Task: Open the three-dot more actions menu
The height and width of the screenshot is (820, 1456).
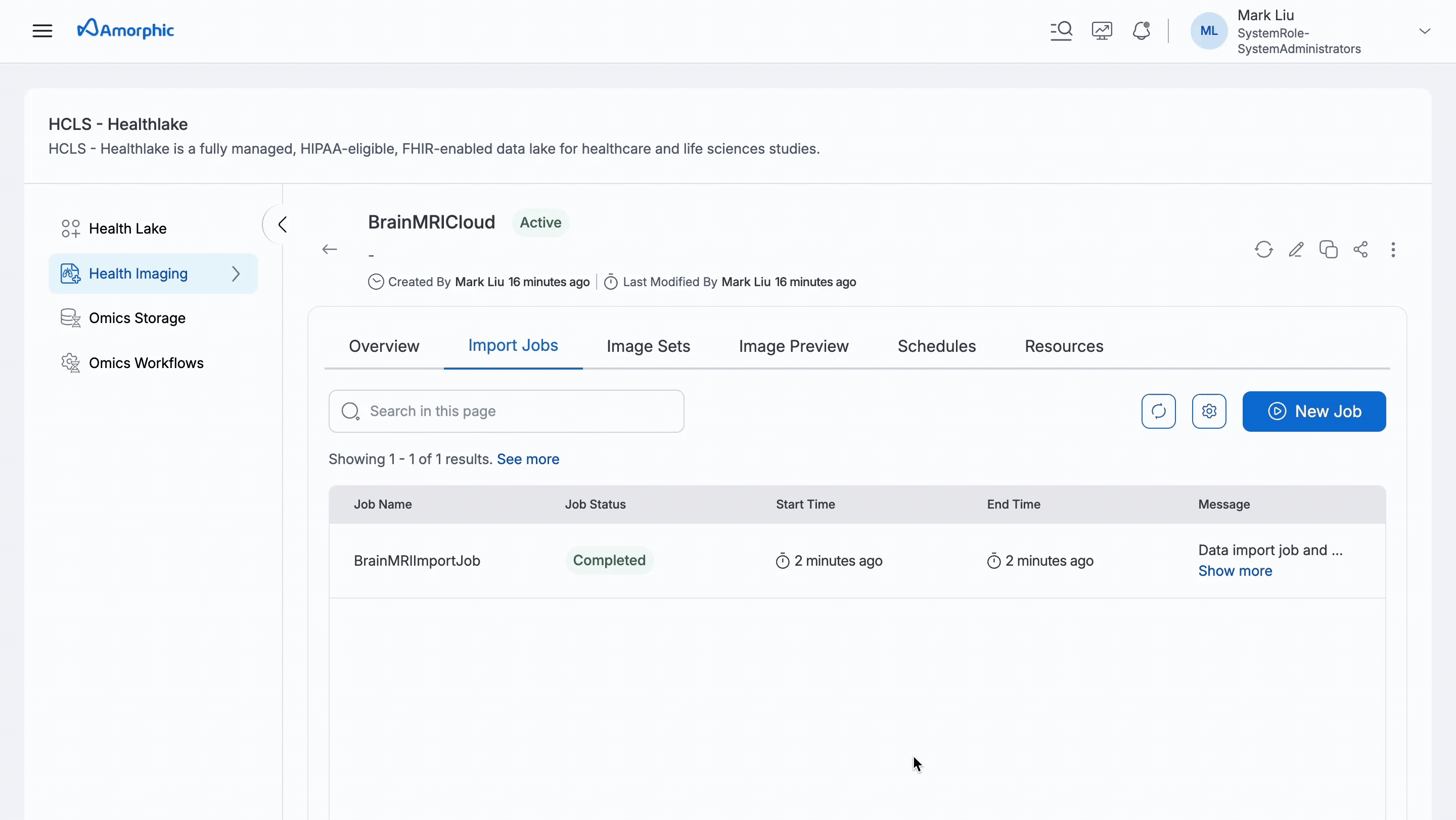Action: point(1394,249)
